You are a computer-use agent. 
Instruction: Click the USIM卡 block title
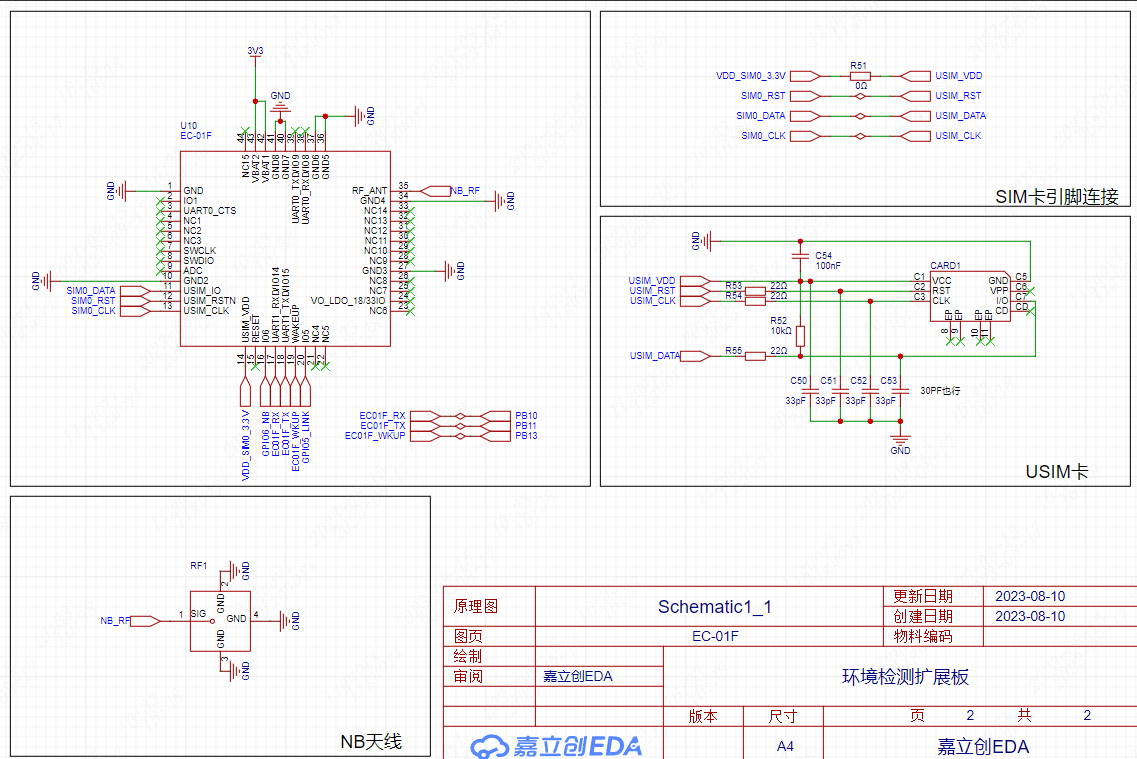click(1057, 472)
